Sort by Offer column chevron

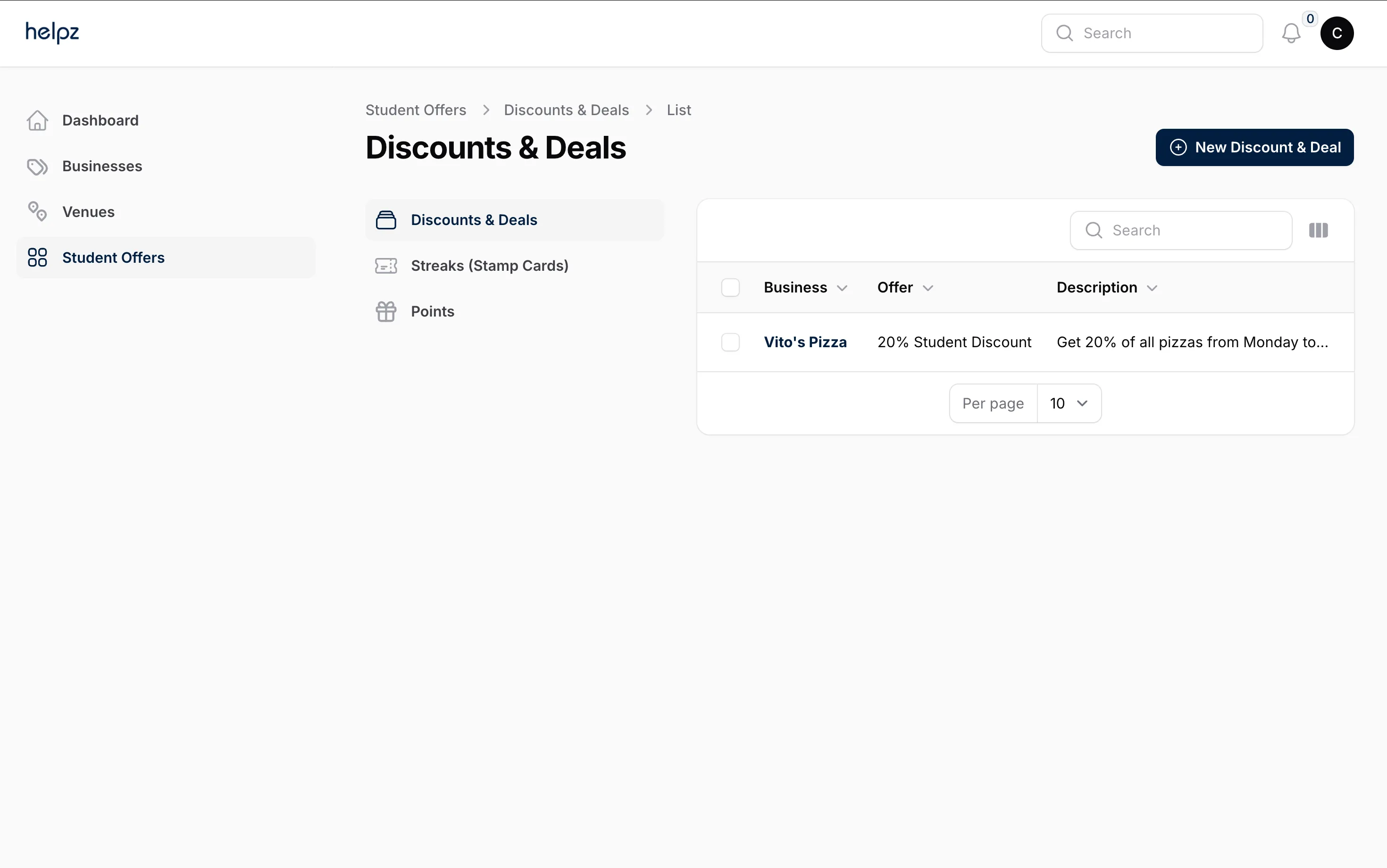pyautogui.click(x=927, y=288)
